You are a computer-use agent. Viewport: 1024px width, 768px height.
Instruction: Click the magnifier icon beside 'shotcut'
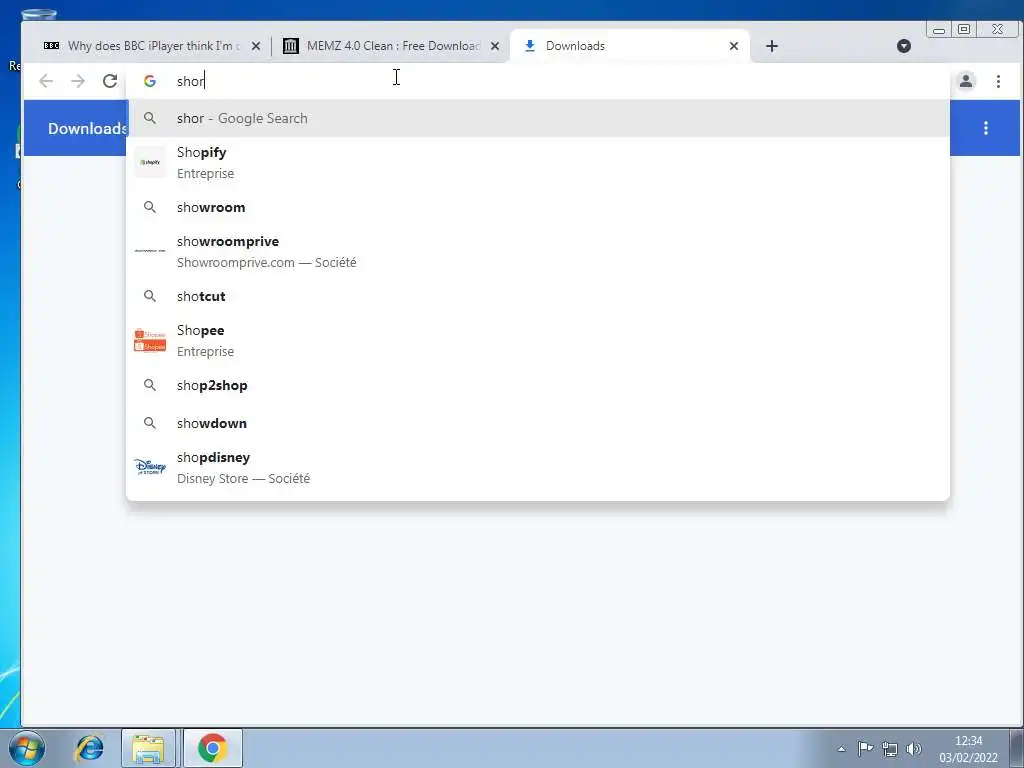(150, 296)
